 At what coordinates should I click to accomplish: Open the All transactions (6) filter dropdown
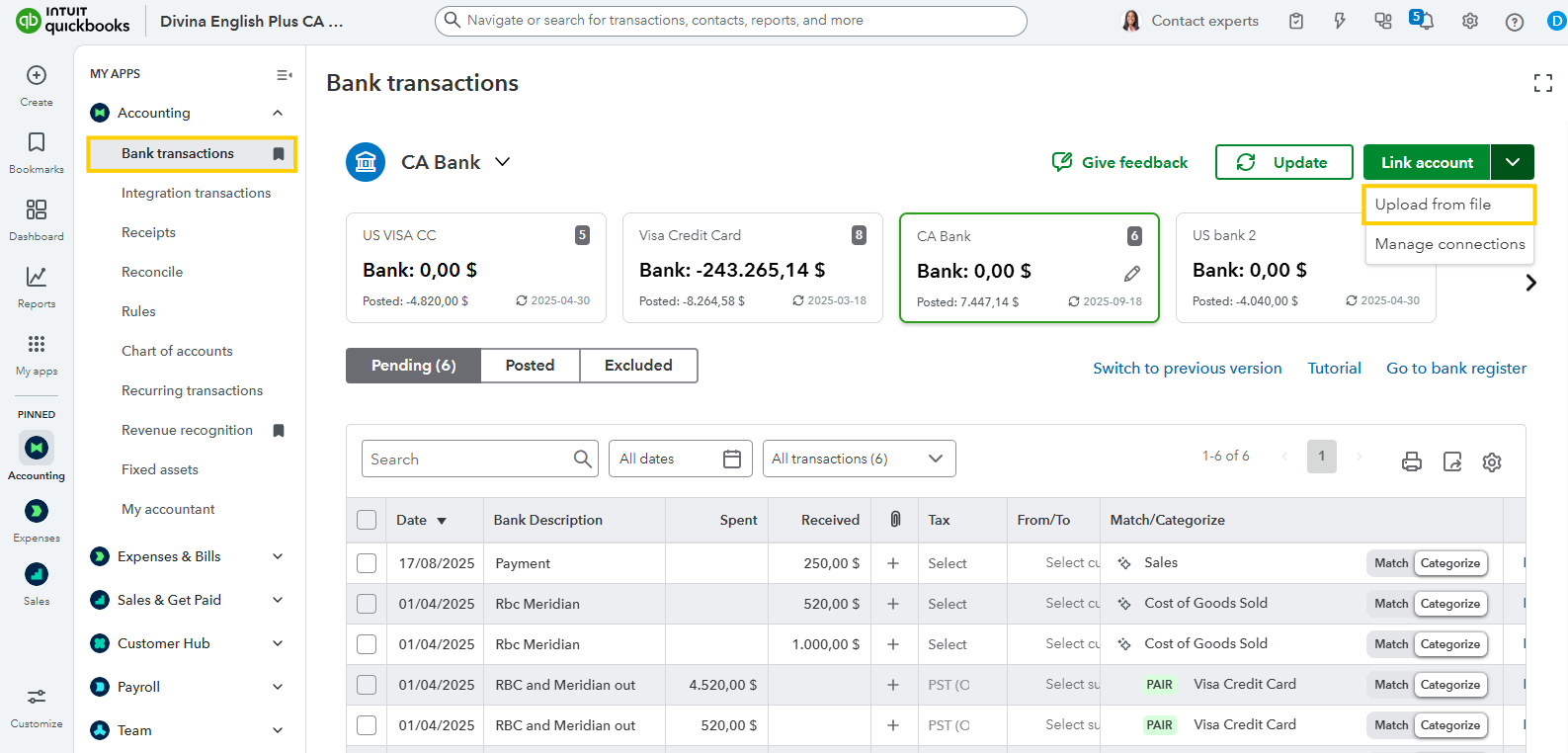pyautogui.click(x=859, y=459)
